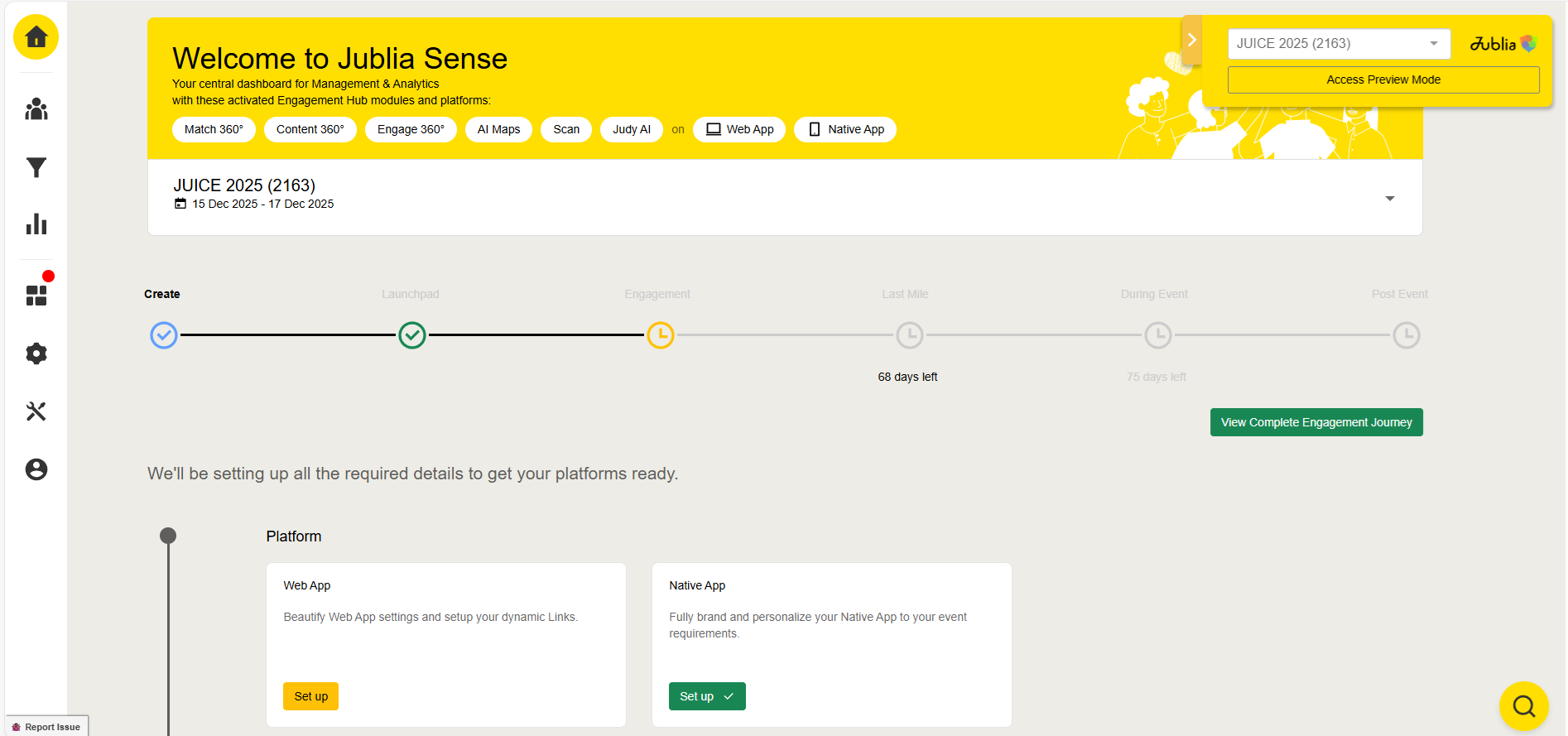The width and height of the screenshot is (1568, 736).
Task: Click the Web App card title
Action: pyautogui.click(x=307, y=585)
